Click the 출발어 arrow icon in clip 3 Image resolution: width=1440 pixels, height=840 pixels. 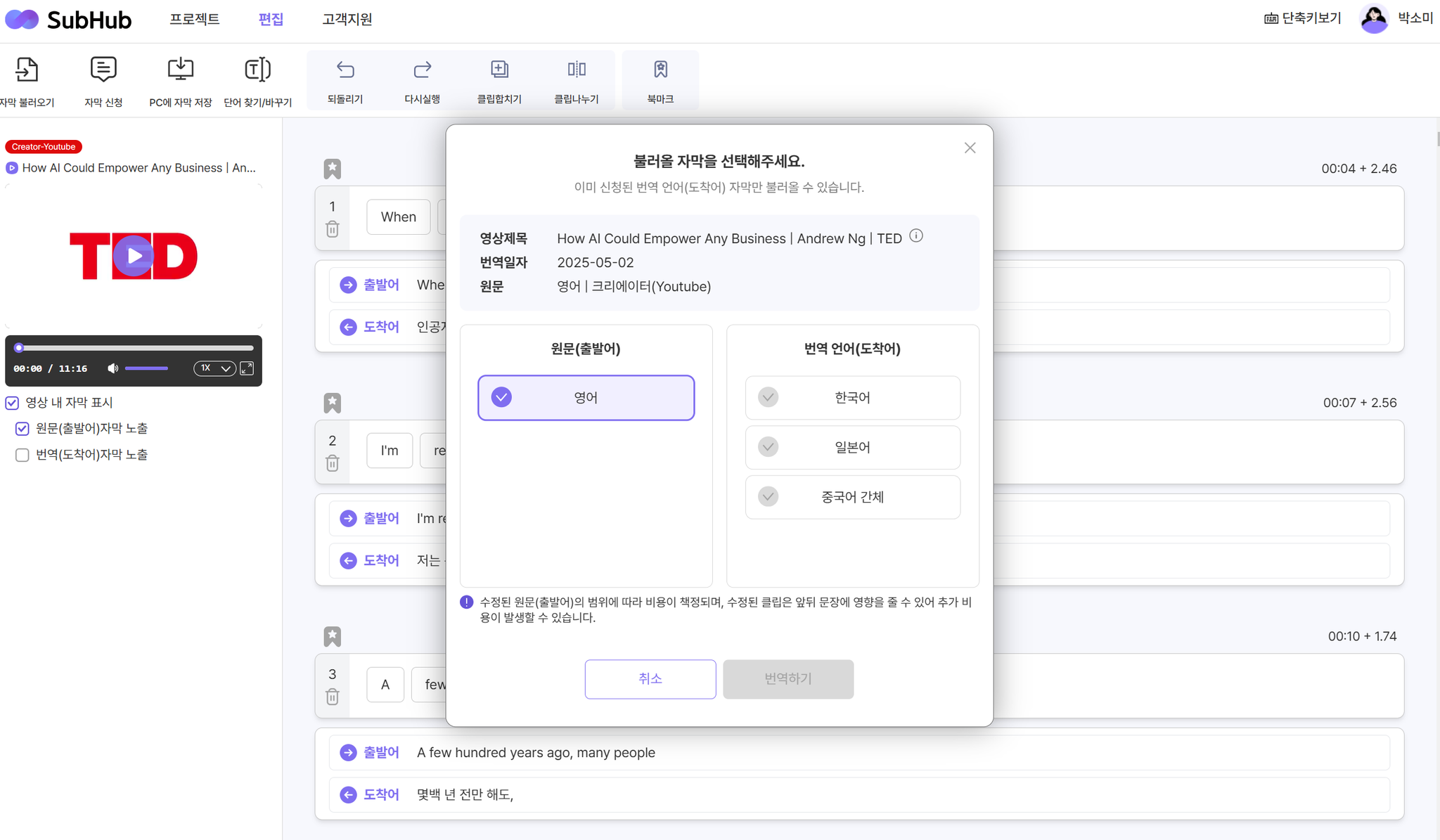[x=348, y=752]
